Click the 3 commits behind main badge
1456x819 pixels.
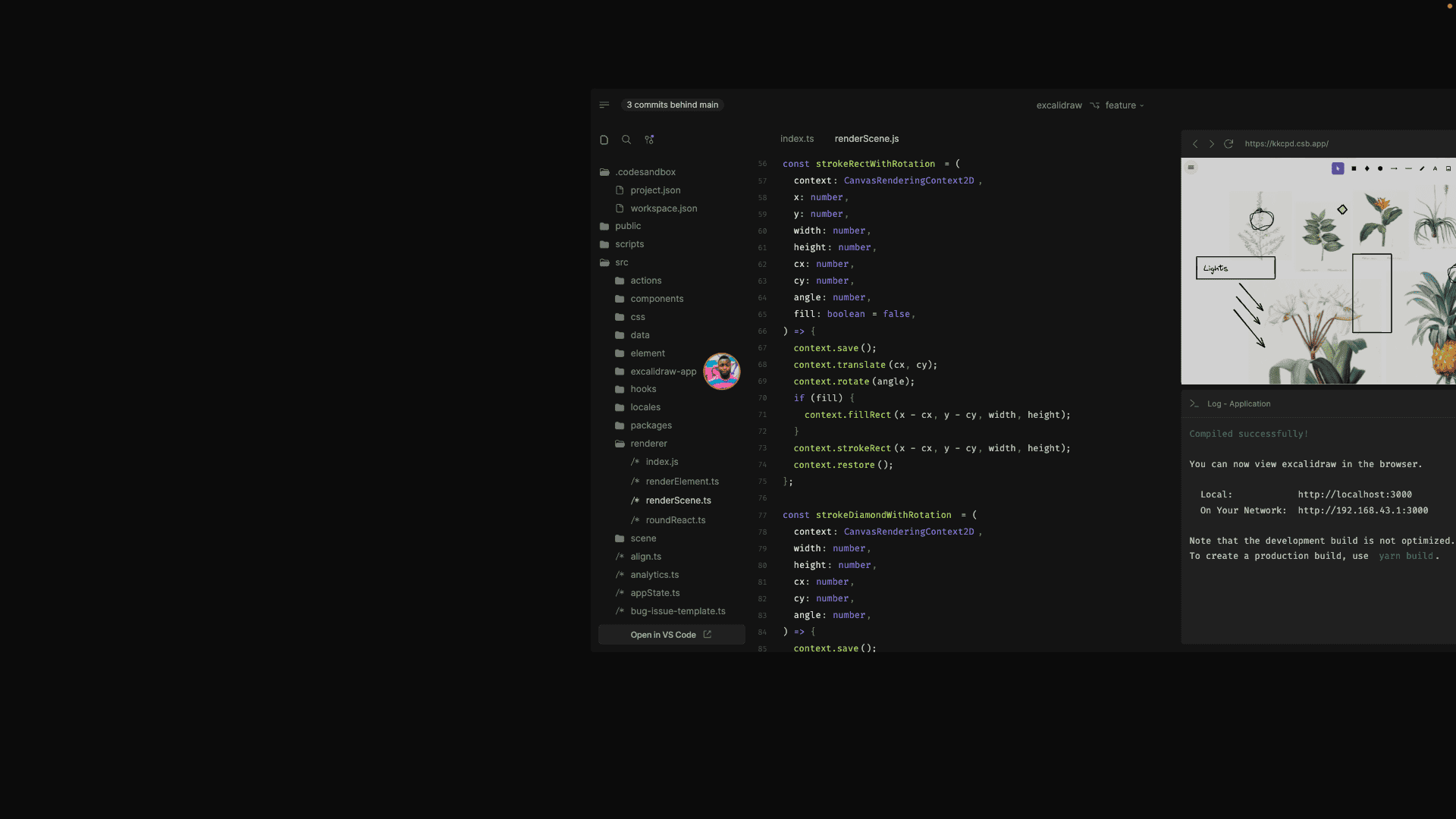(672, 105)
